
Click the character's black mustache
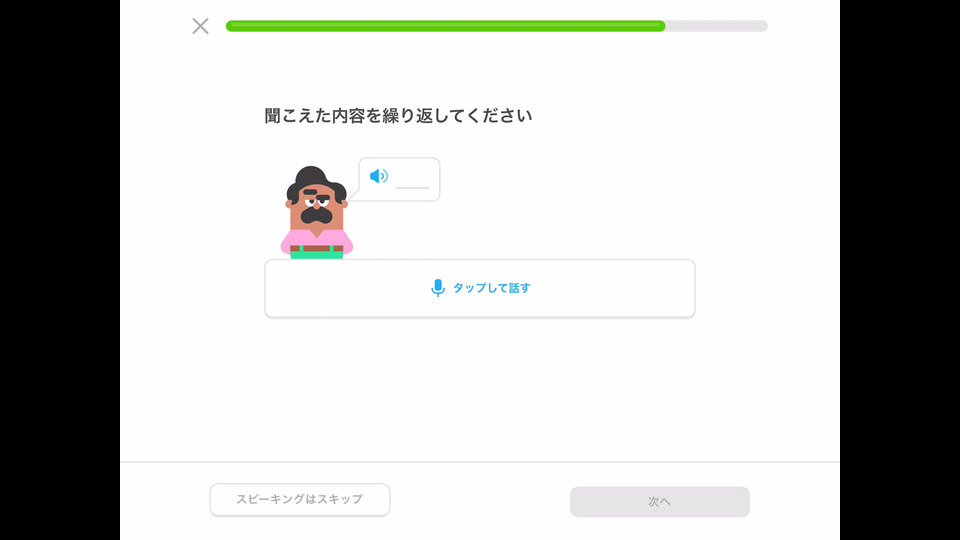[x=317, y=215]
